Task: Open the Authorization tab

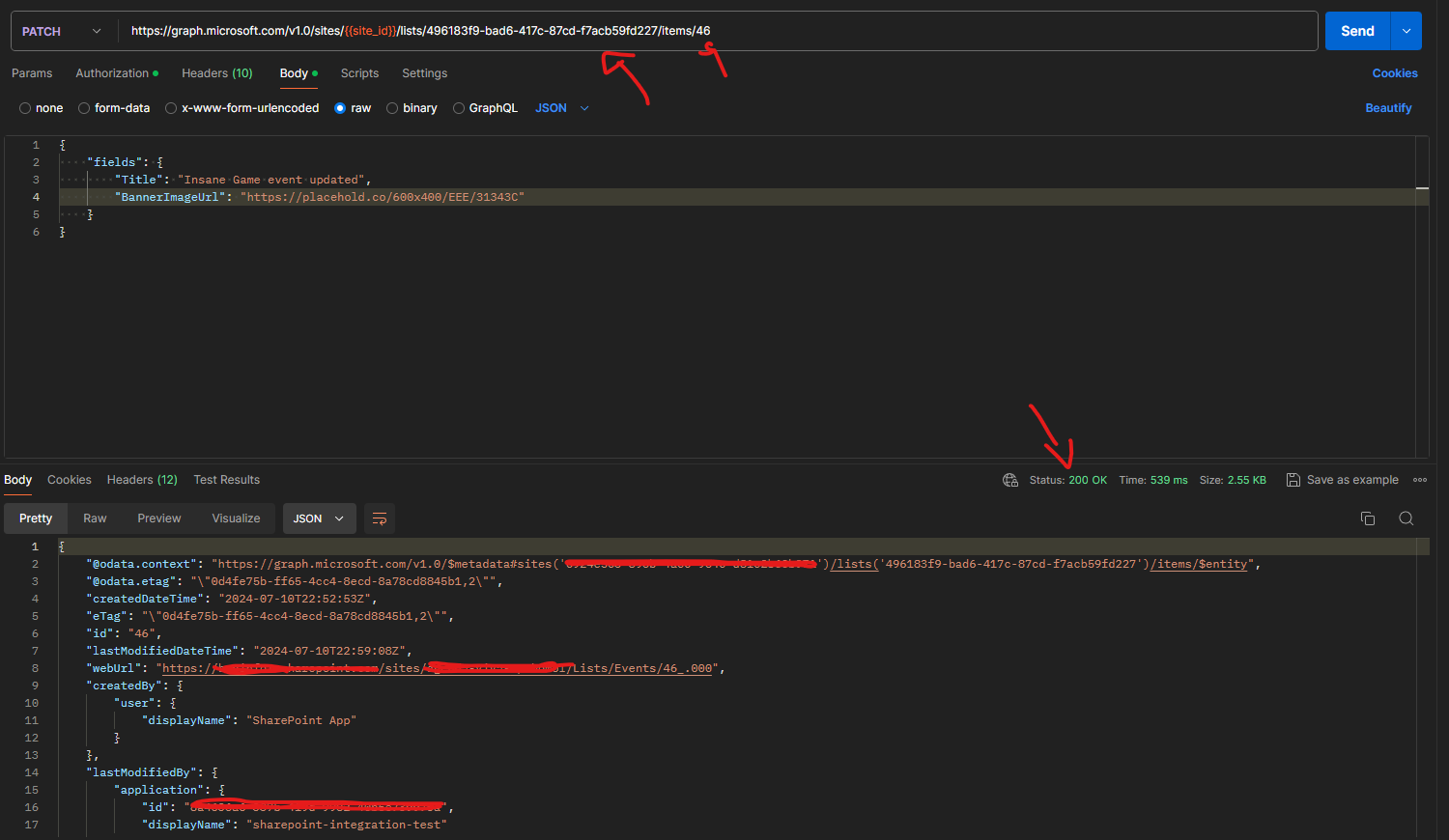Action: [117, 73]
